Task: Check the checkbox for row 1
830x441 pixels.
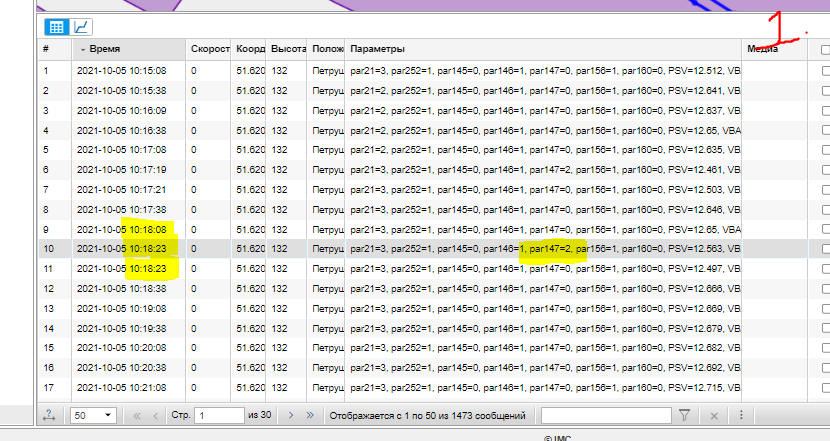Action: point(824,71)
